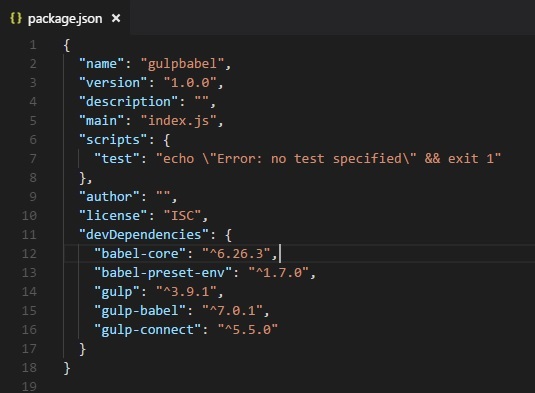Click line number 11 in the gutter
This screenshot has height=393, width=535.
coord(29,235)
